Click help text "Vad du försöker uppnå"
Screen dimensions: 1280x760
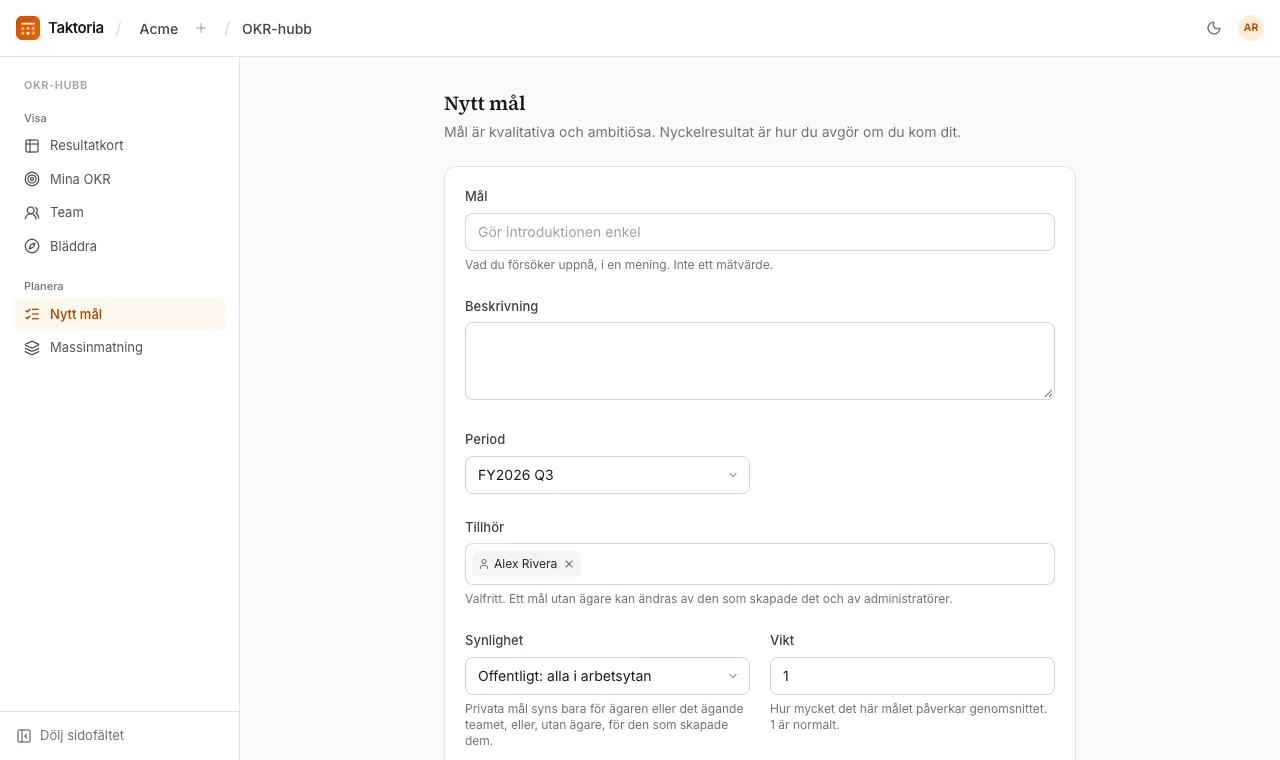(619, 265)
